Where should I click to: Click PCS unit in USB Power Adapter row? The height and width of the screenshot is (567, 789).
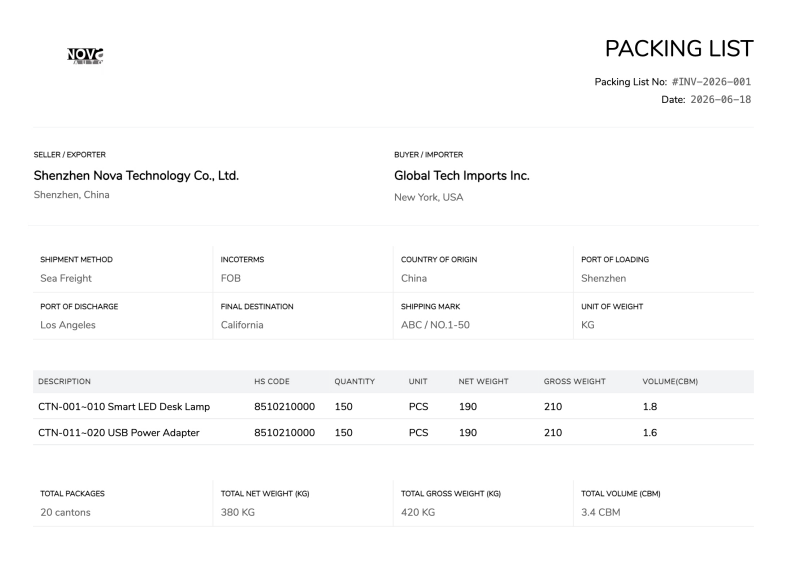[x=418, y=433]
